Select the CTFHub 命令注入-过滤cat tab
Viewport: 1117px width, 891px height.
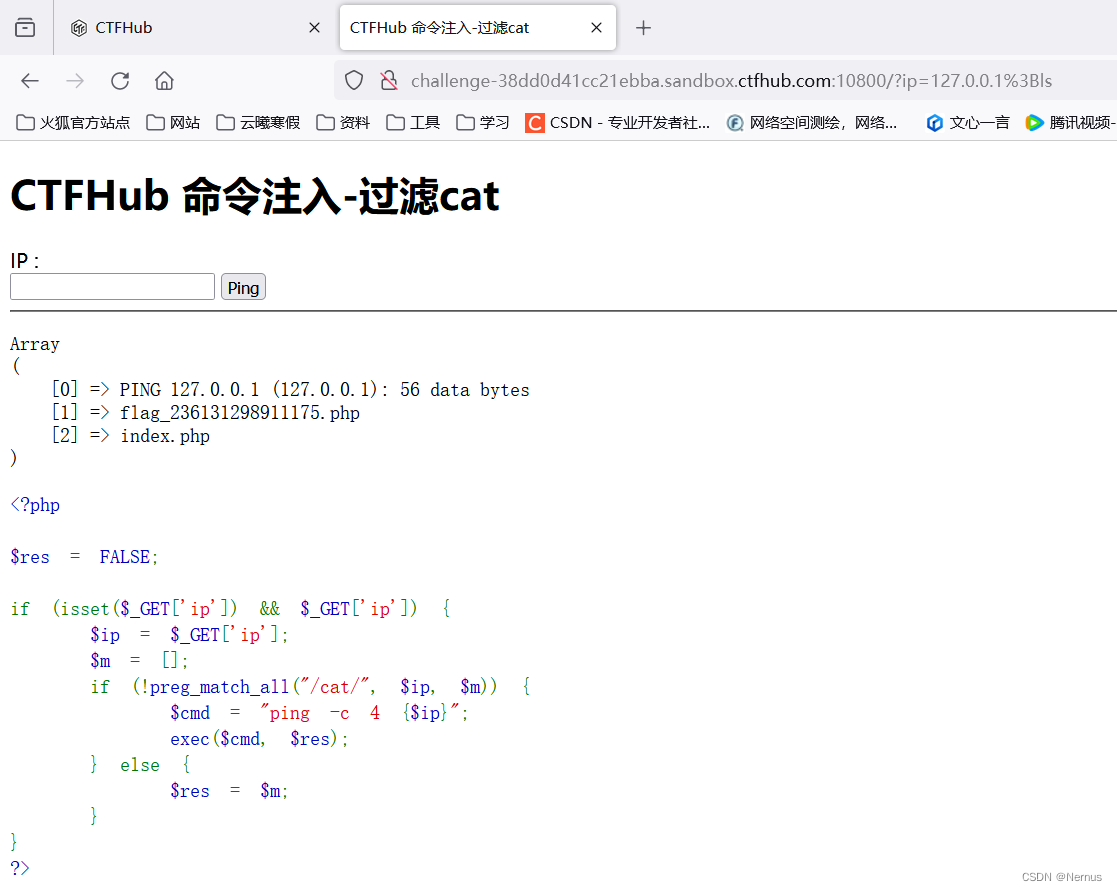(477, 28)
